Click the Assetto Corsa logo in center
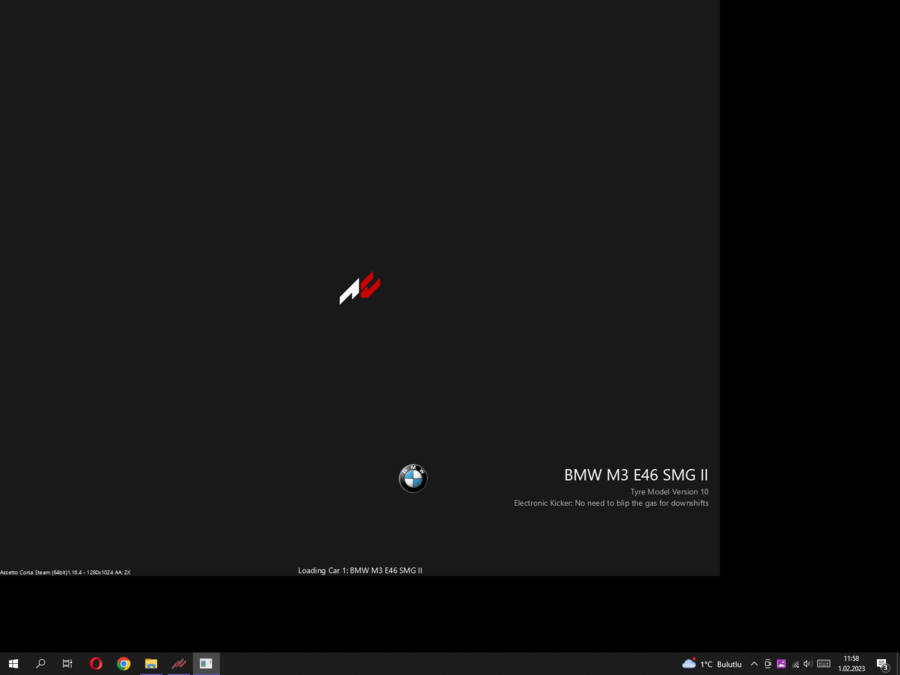 (x=360, y=288)
